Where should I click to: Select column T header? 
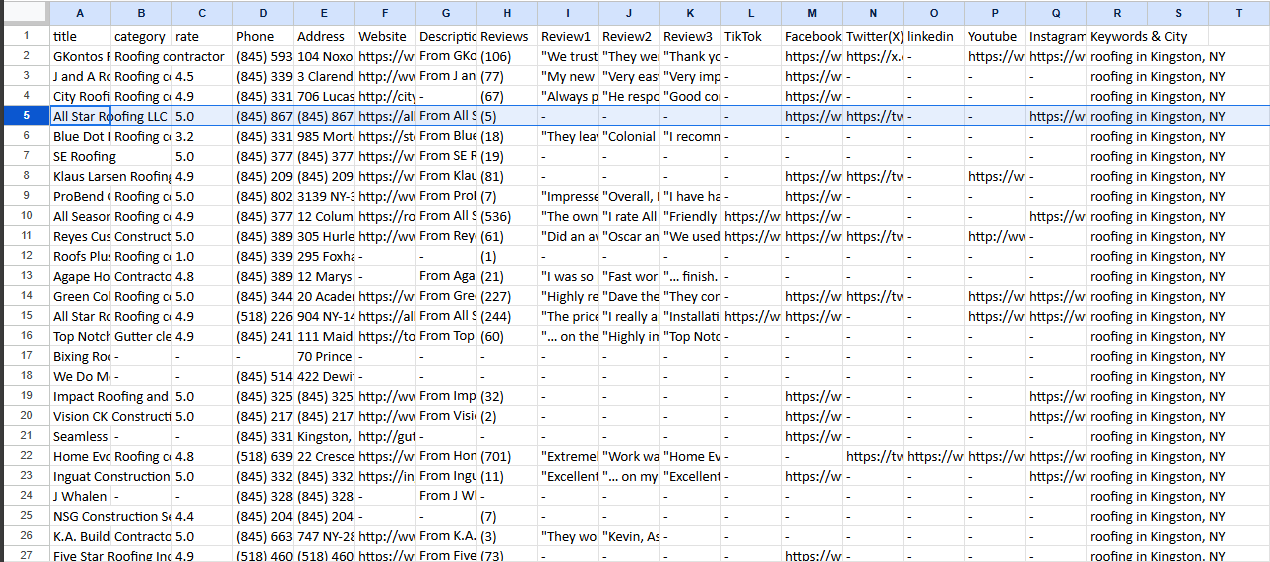[1239, 13]
